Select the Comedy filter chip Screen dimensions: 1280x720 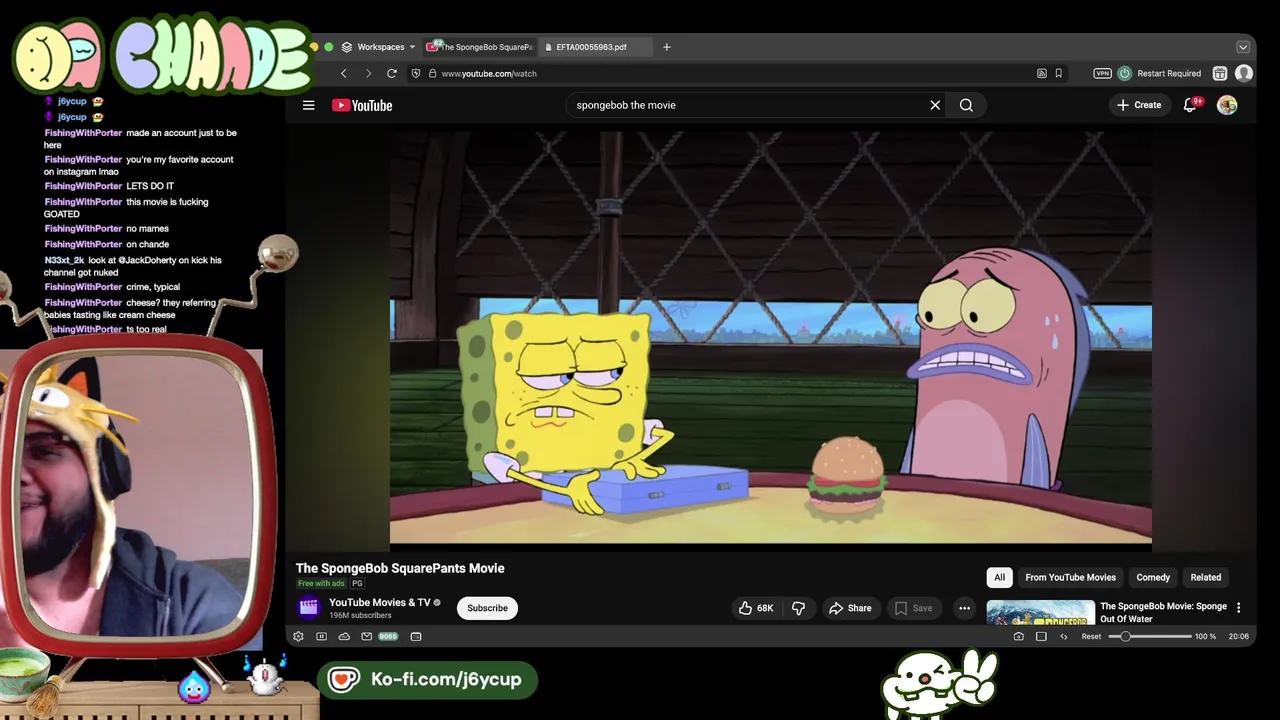click(1153, 577)
